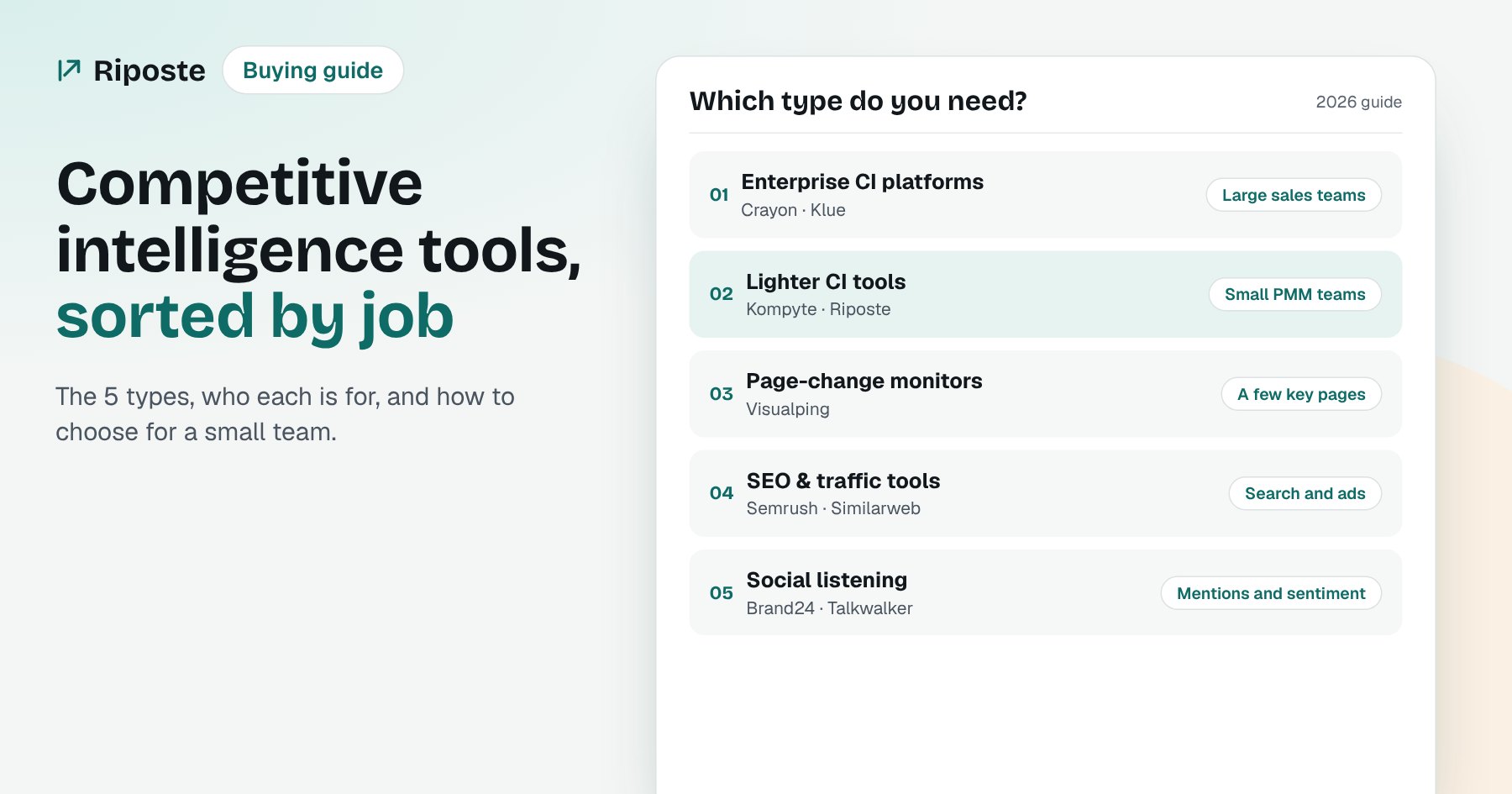Click the A few key pages tag

tap(1301, 394)
